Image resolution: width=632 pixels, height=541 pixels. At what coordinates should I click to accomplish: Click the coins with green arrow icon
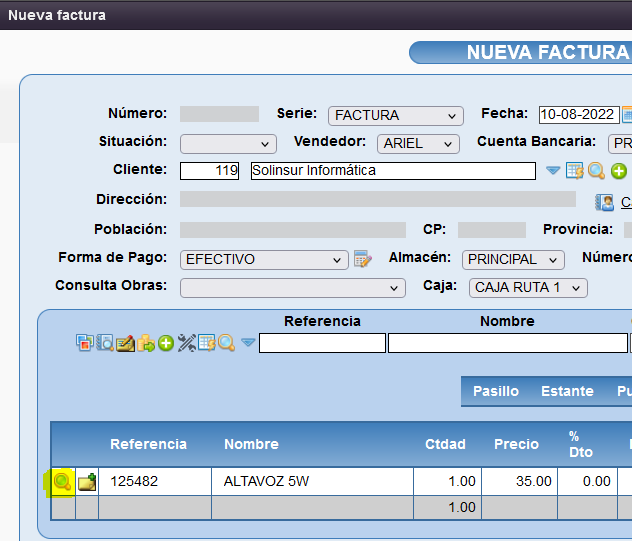click(146, 343)
